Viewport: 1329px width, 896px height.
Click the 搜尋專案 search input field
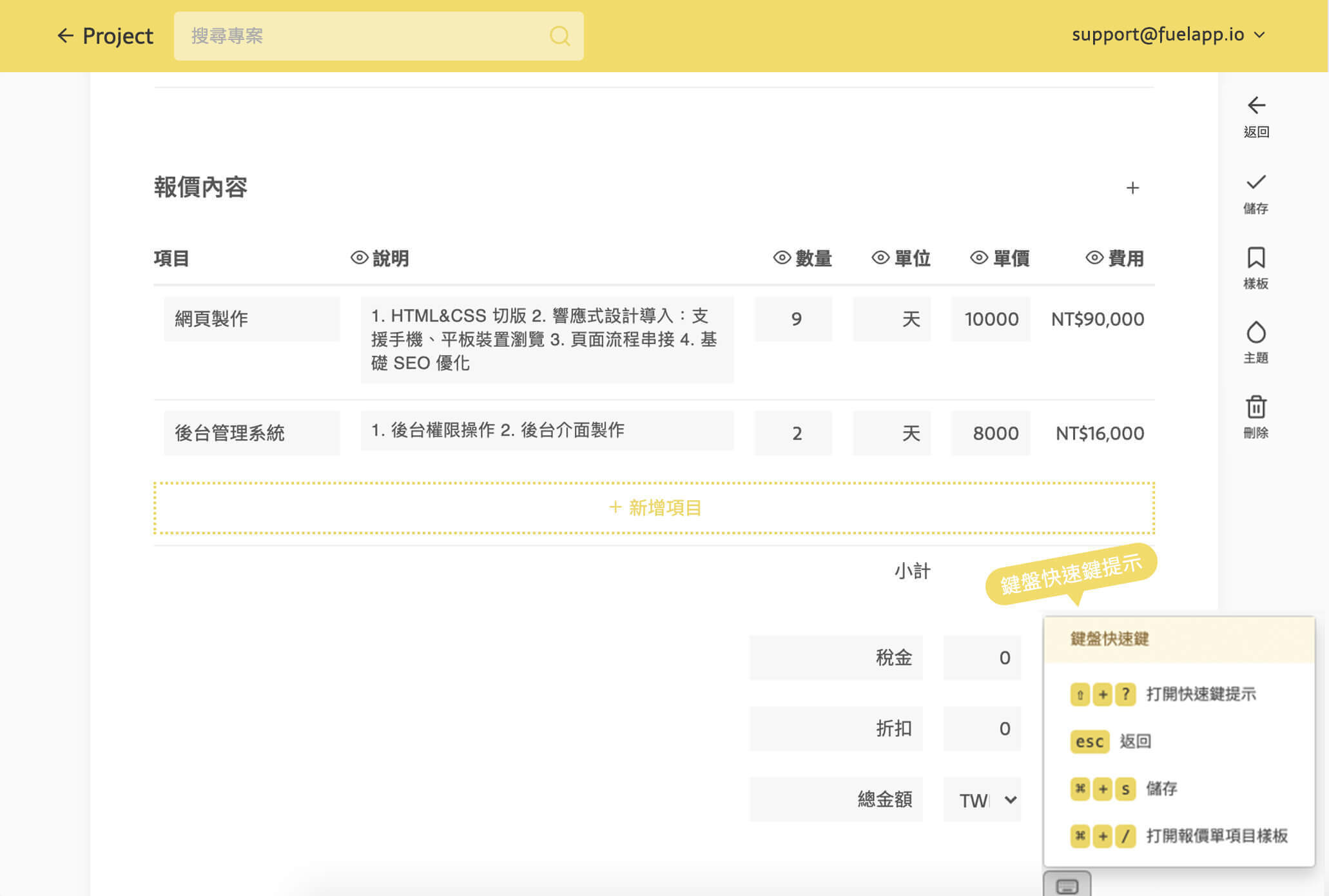(361, 36)
